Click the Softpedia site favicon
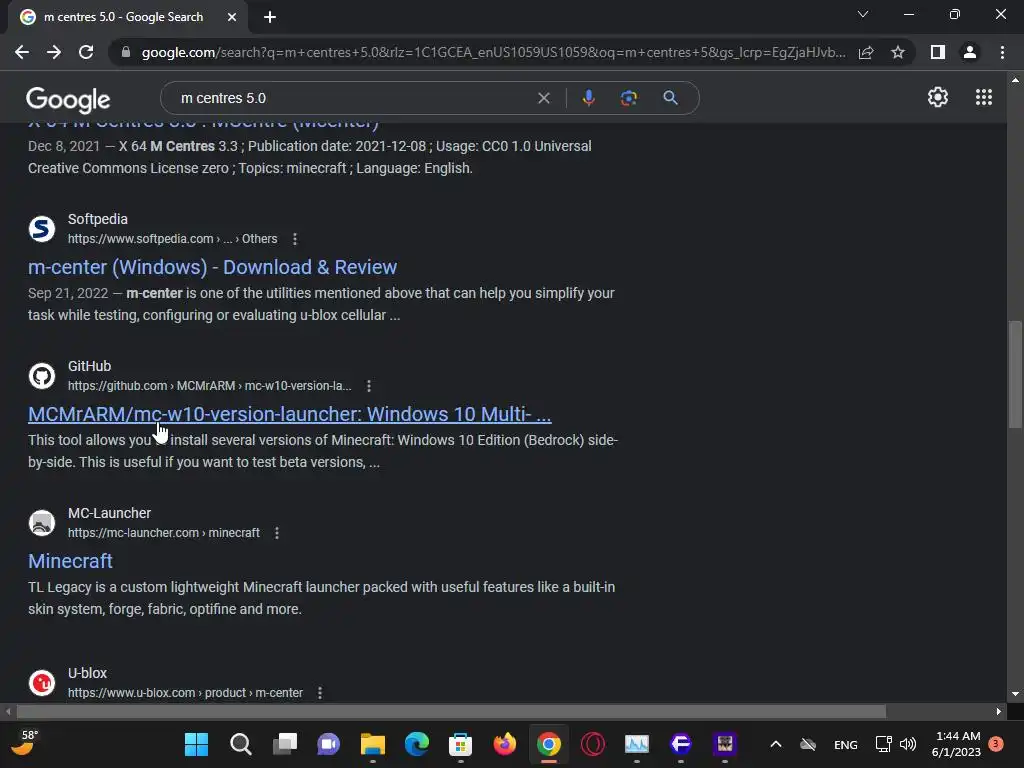1024x768 pixels. click(42, 229)
